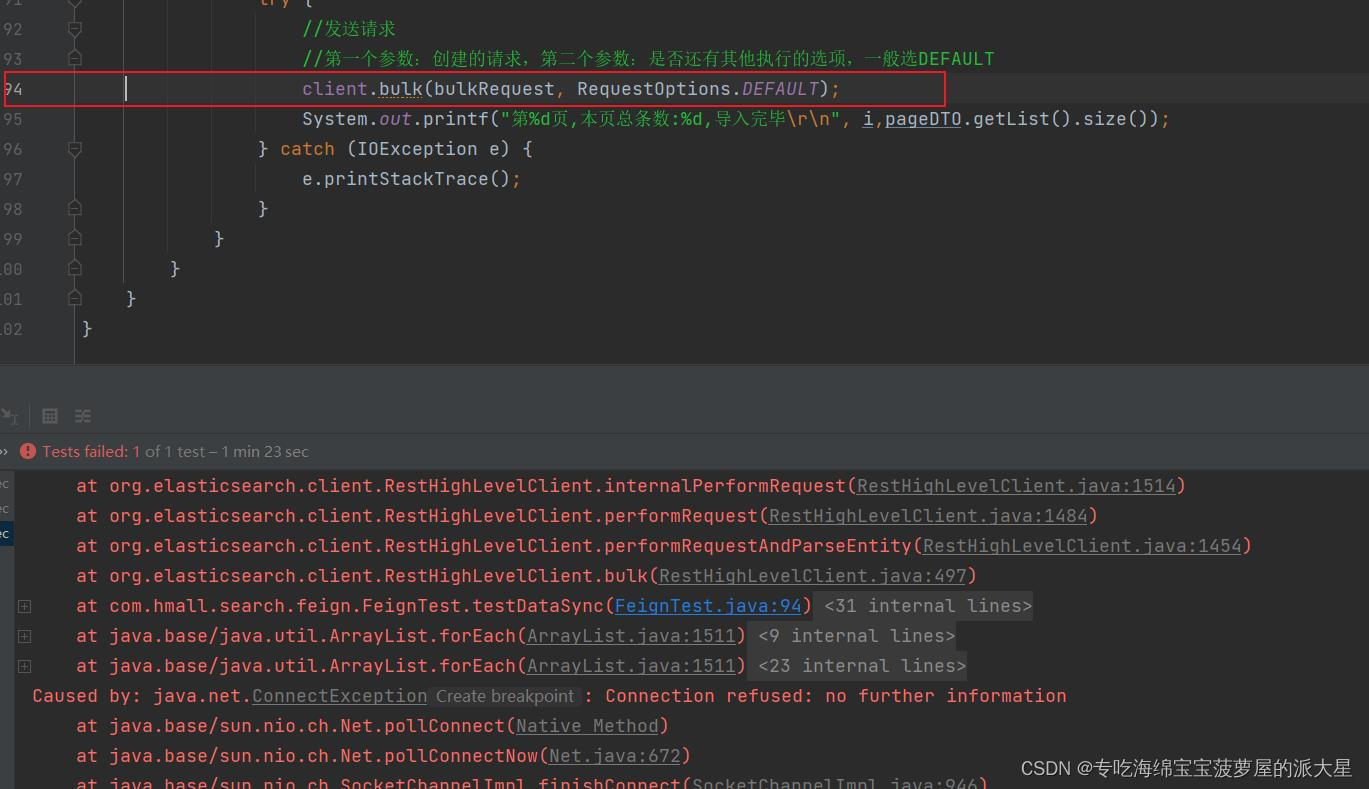The image size is (1369, 789).
Task: Open RestHighLevelClient.java:497 link
Action: (x=813, y=576)
